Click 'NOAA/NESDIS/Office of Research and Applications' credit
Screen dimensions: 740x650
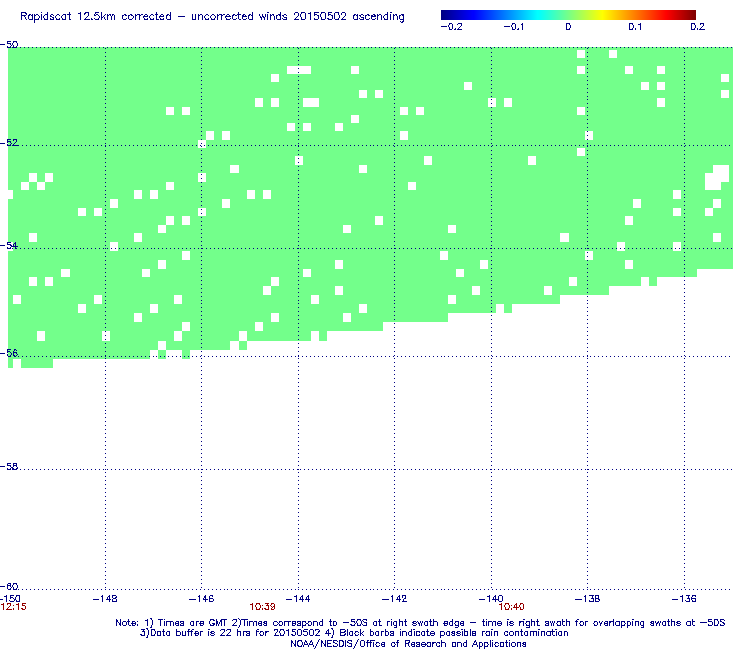(408, 643)
